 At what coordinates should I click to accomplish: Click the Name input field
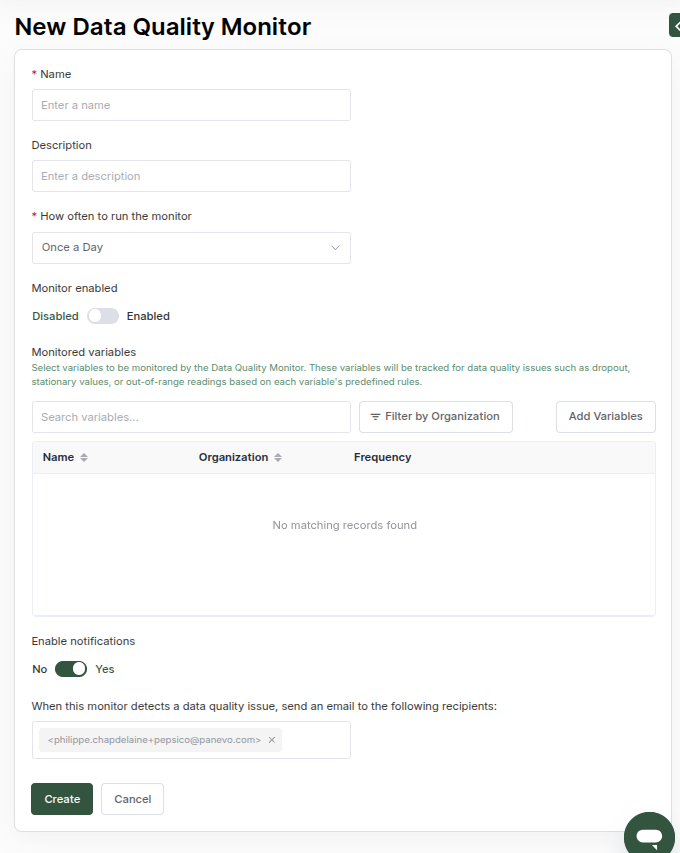pos(191,105)
